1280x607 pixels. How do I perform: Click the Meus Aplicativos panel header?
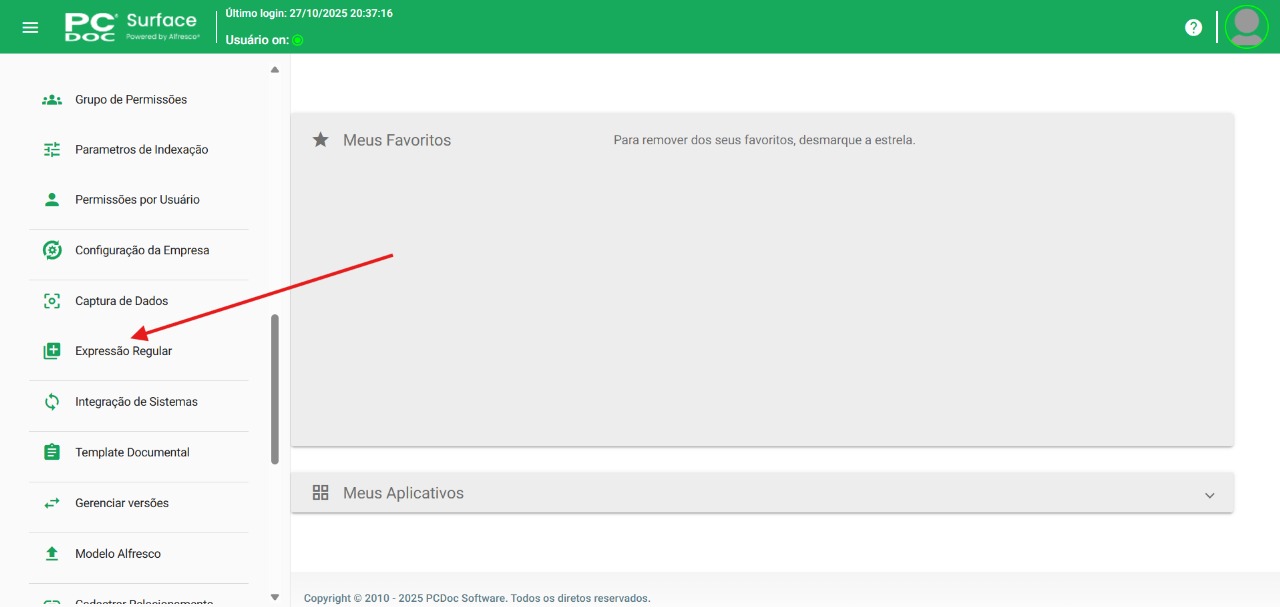click(x=403, y=493)
